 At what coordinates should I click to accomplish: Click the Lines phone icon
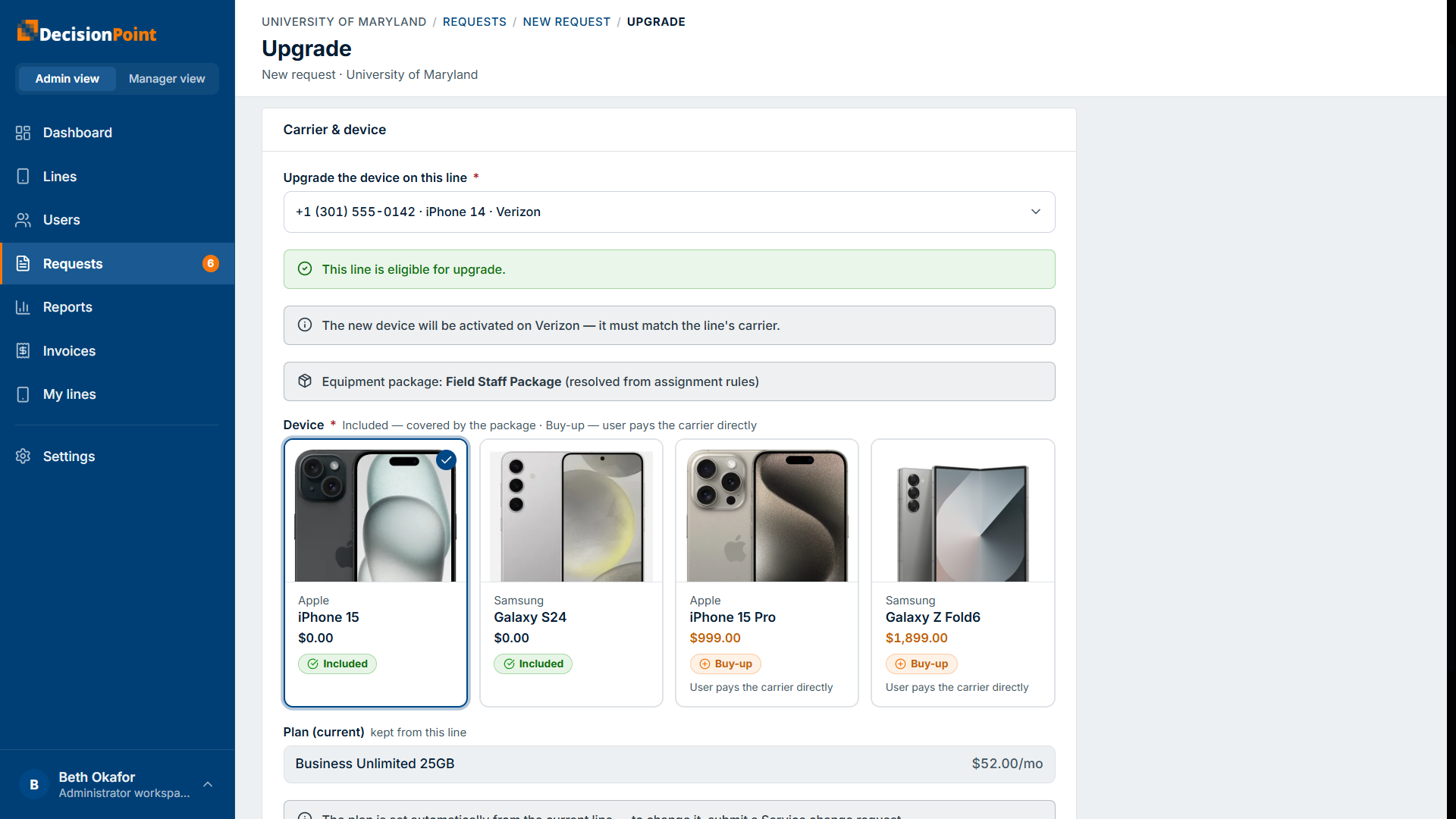(23, 177)
